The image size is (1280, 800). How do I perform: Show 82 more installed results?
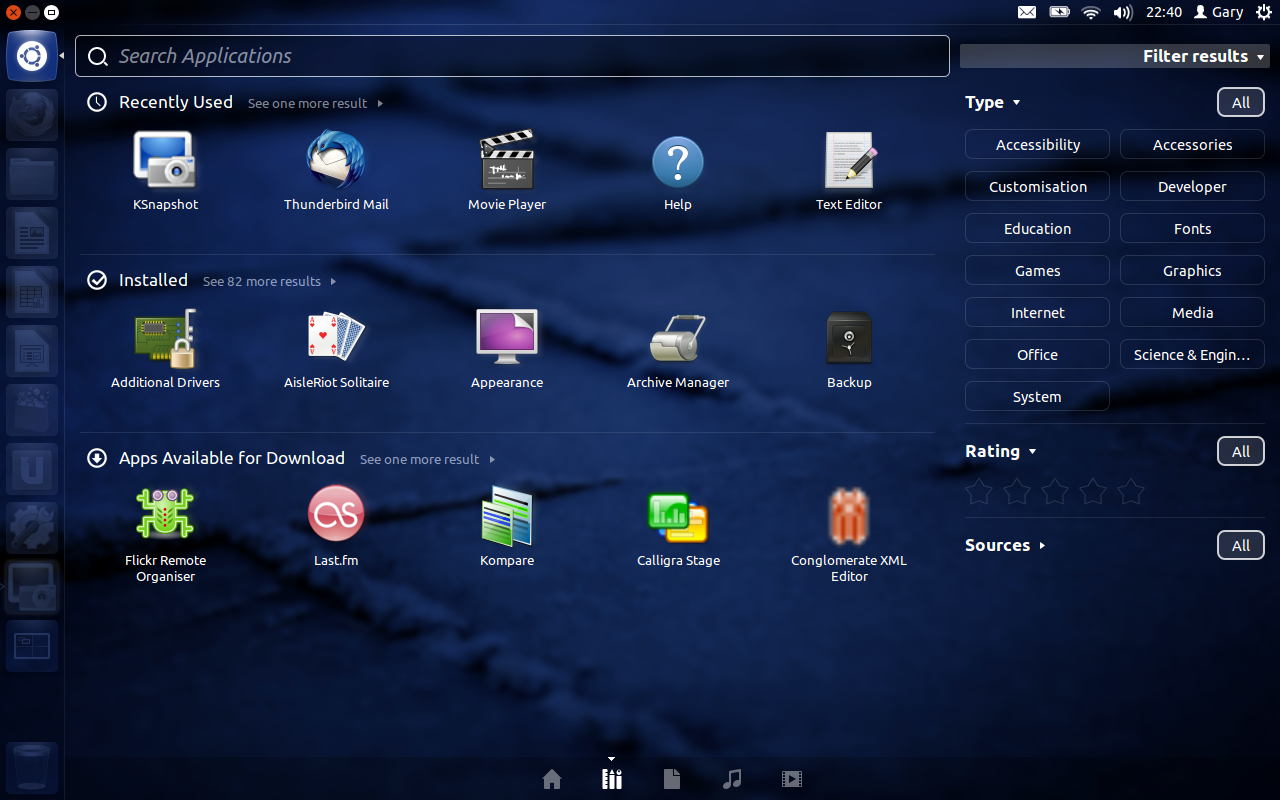(268, 282)
